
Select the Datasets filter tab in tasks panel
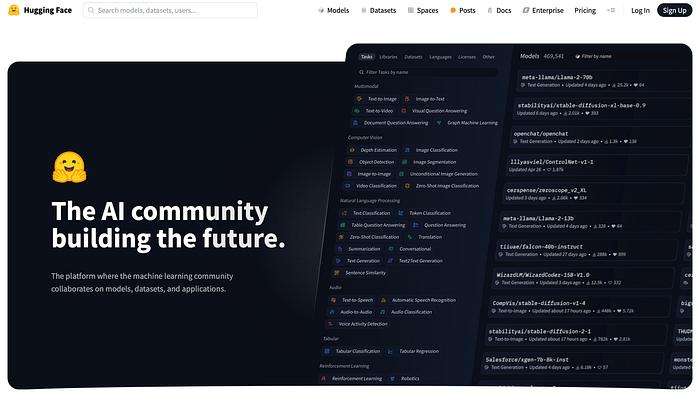point(413,57)
